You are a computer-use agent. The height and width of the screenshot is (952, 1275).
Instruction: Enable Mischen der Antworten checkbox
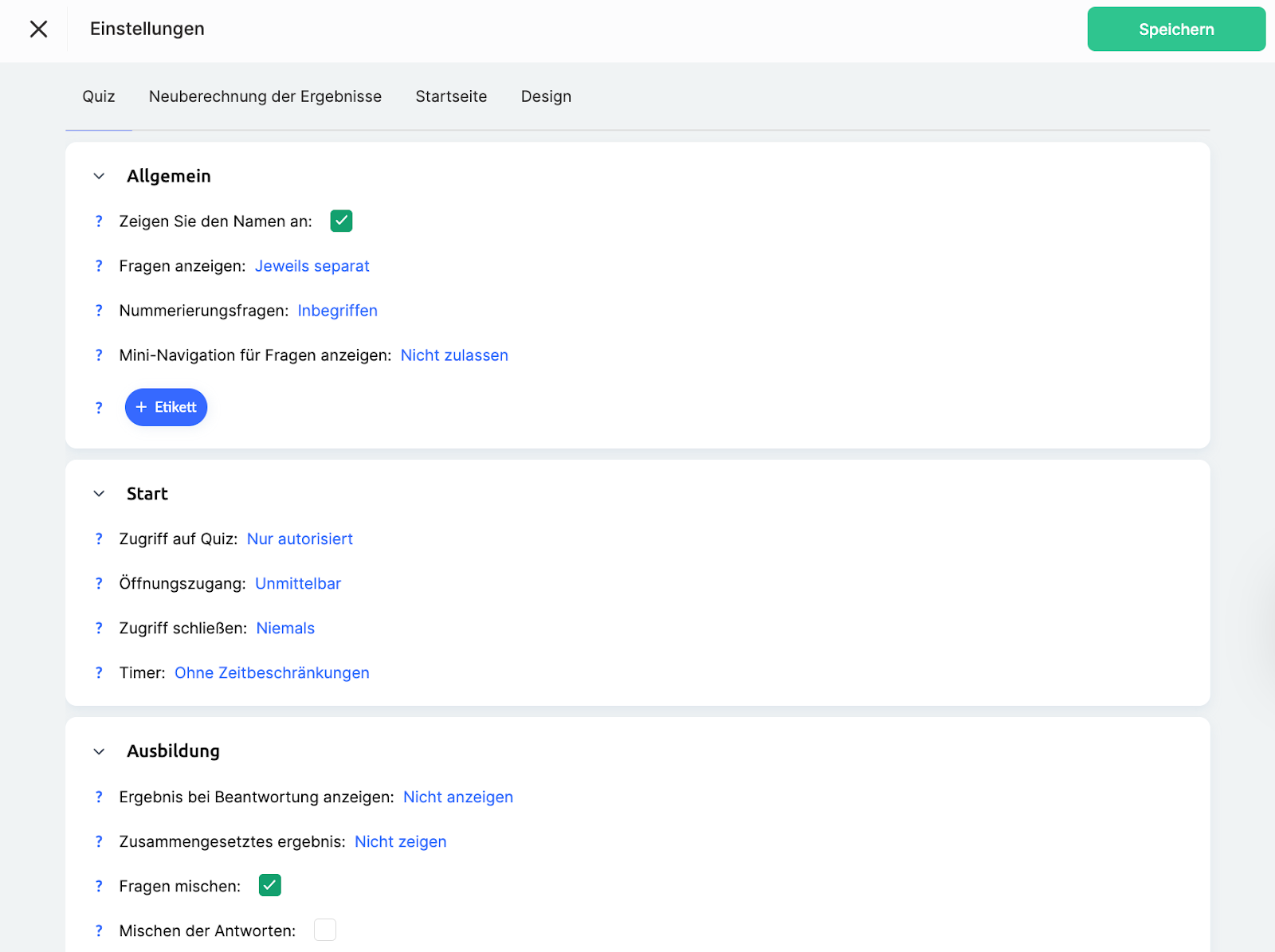coord(325,930)
